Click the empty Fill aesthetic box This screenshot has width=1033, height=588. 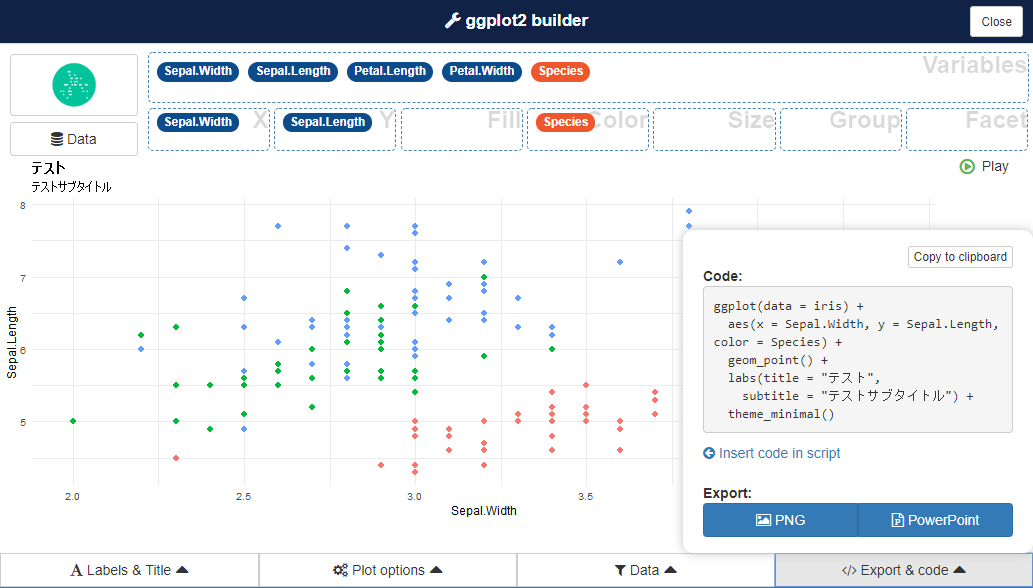[461, 130]
